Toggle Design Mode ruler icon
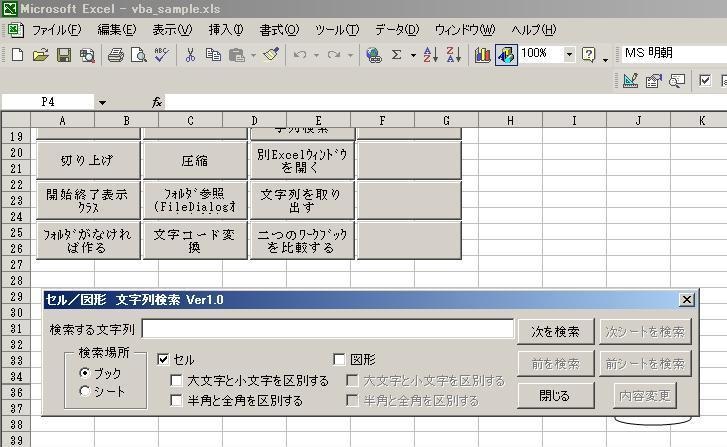 pyautogui.click(x=631, y=81)
